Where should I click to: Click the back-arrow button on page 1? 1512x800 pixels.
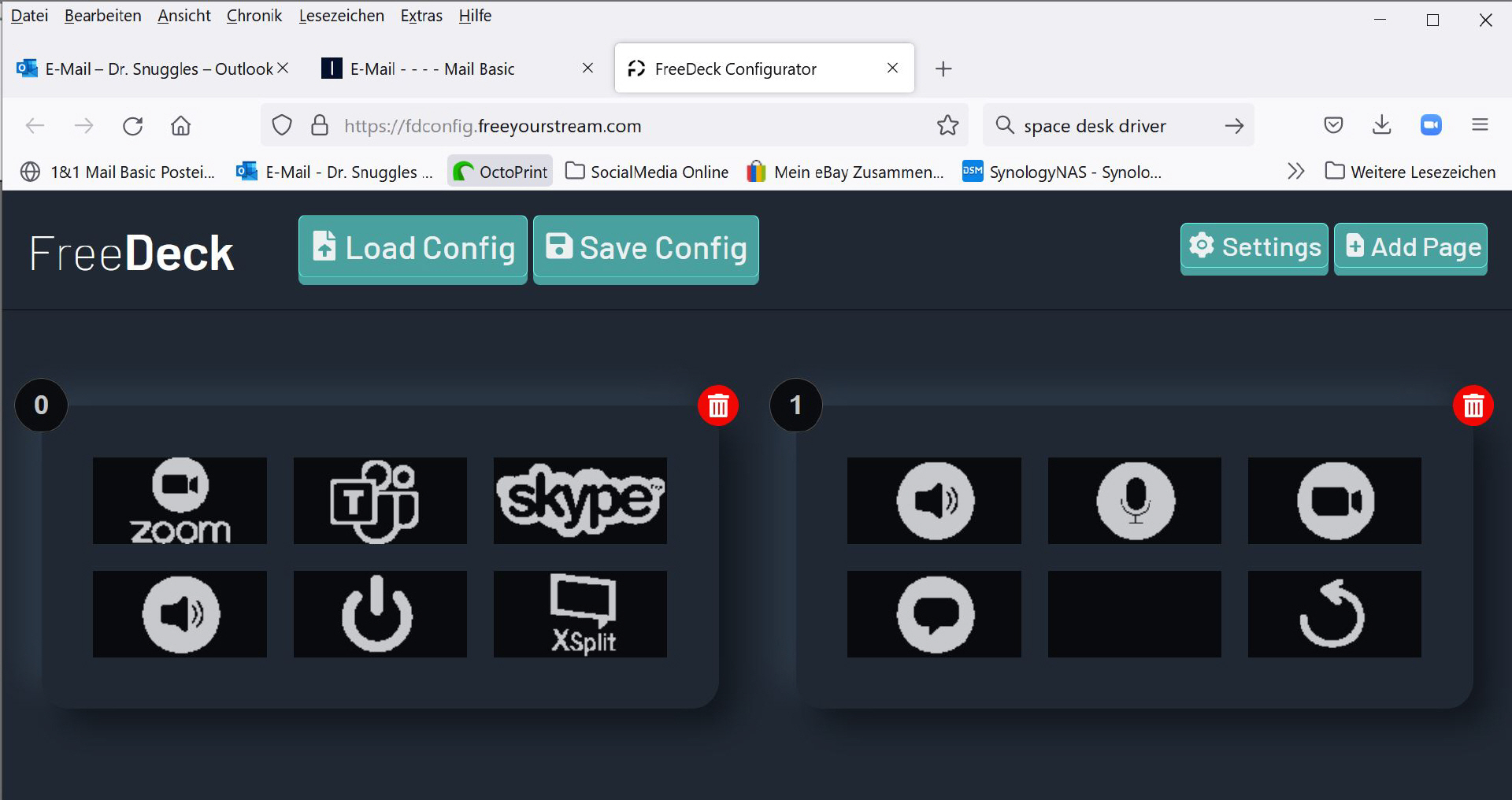1334,614
